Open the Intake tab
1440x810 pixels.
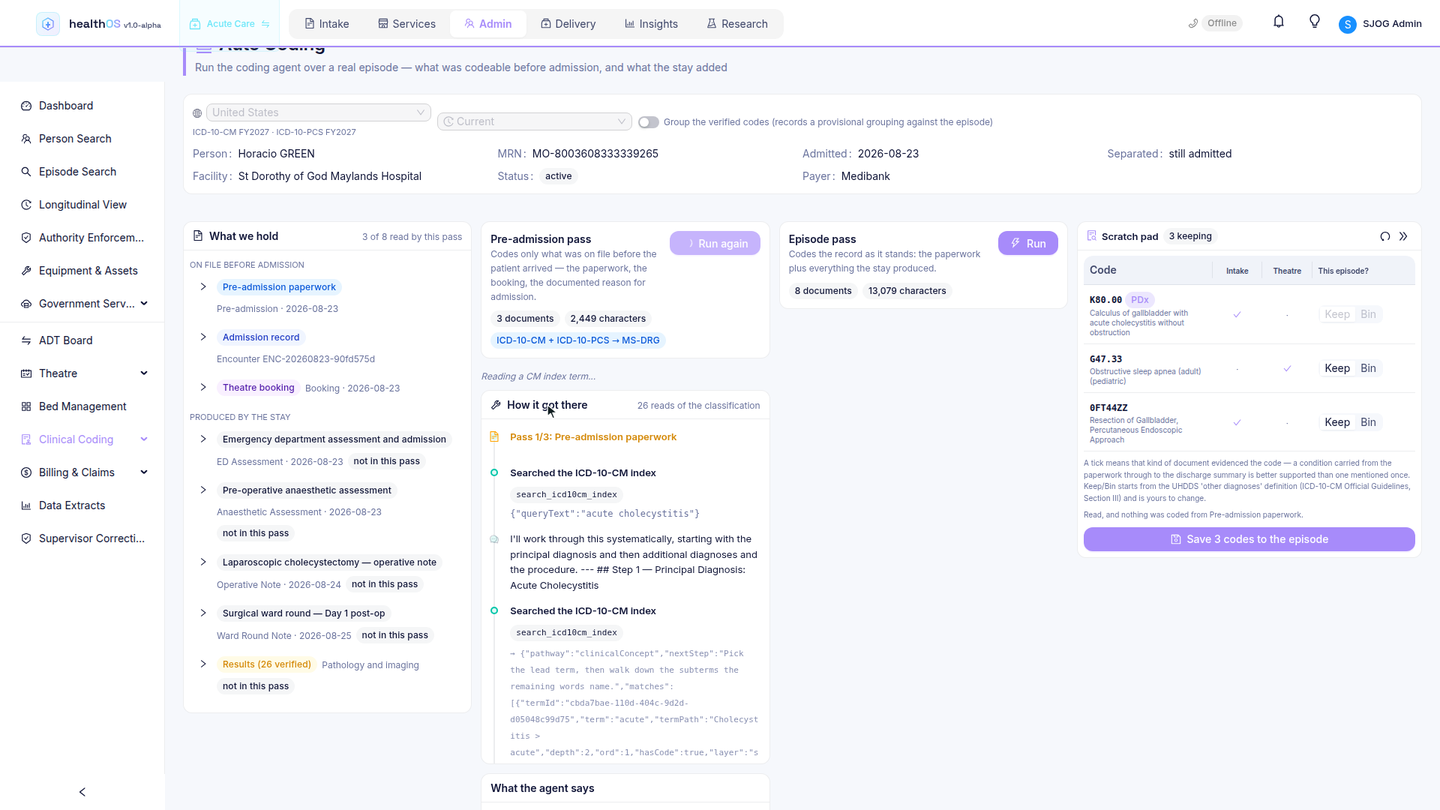327,24
